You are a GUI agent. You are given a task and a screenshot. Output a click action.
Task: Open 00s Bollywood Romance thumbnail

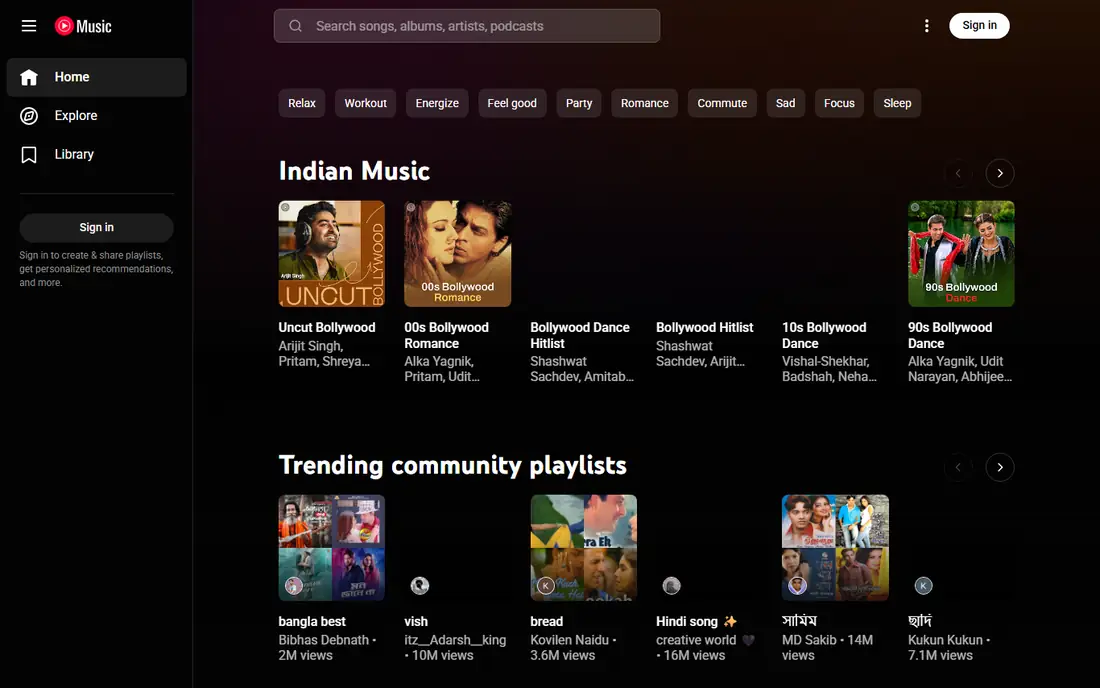[x=457, y=254]
